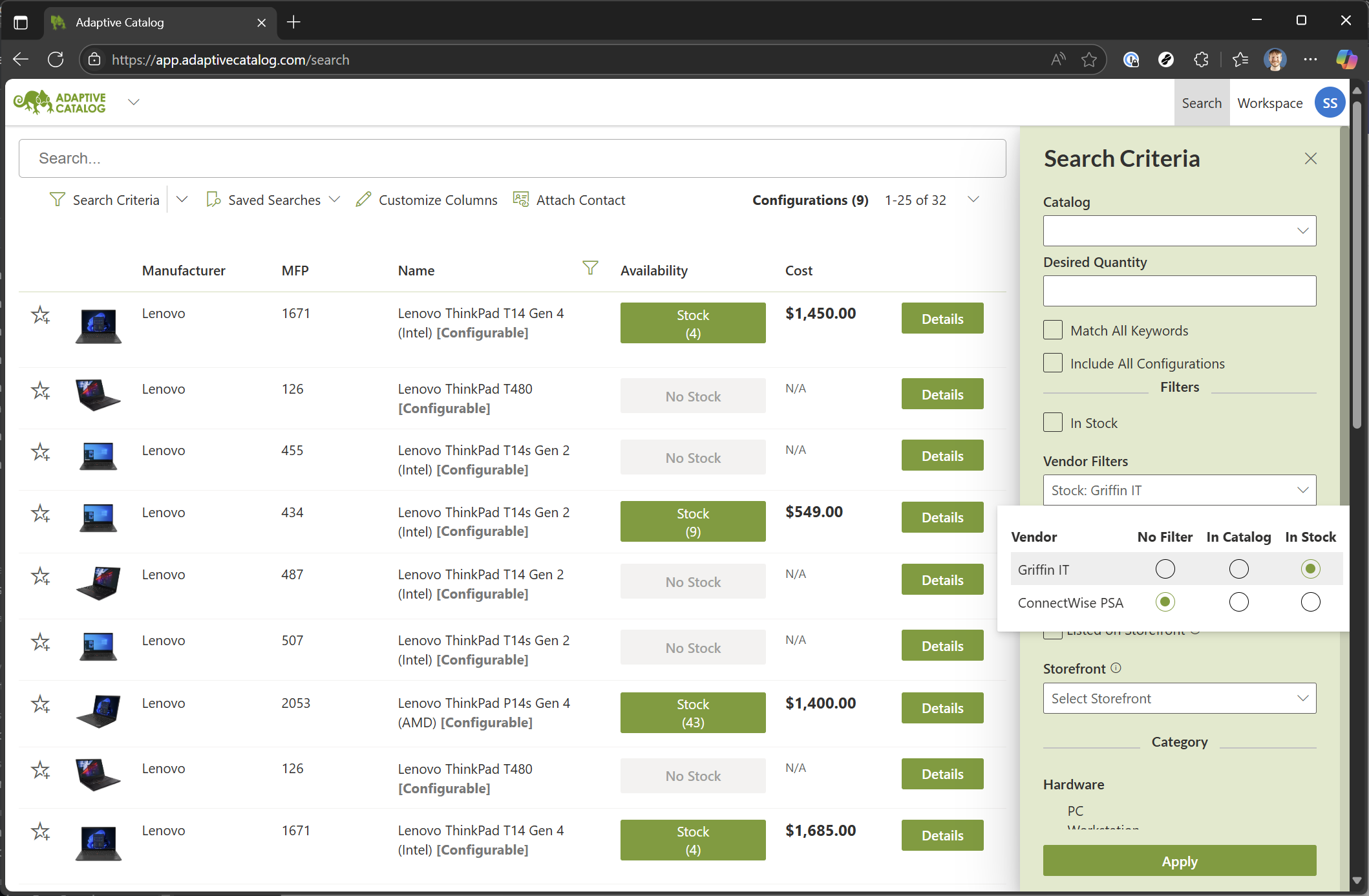
Task: Star the ThinkPad T14 Gen 2 MFP 487 row
Action: click(x=41, y=575)
